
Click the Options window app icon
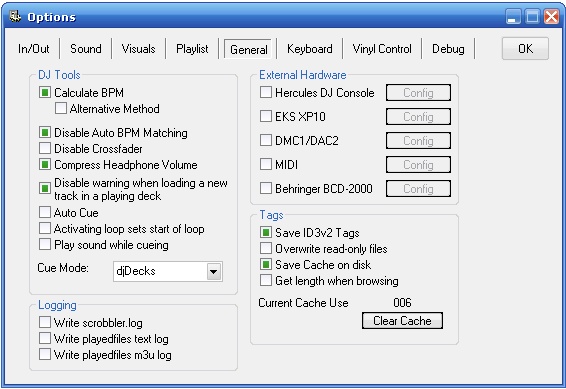coord(14,17)
